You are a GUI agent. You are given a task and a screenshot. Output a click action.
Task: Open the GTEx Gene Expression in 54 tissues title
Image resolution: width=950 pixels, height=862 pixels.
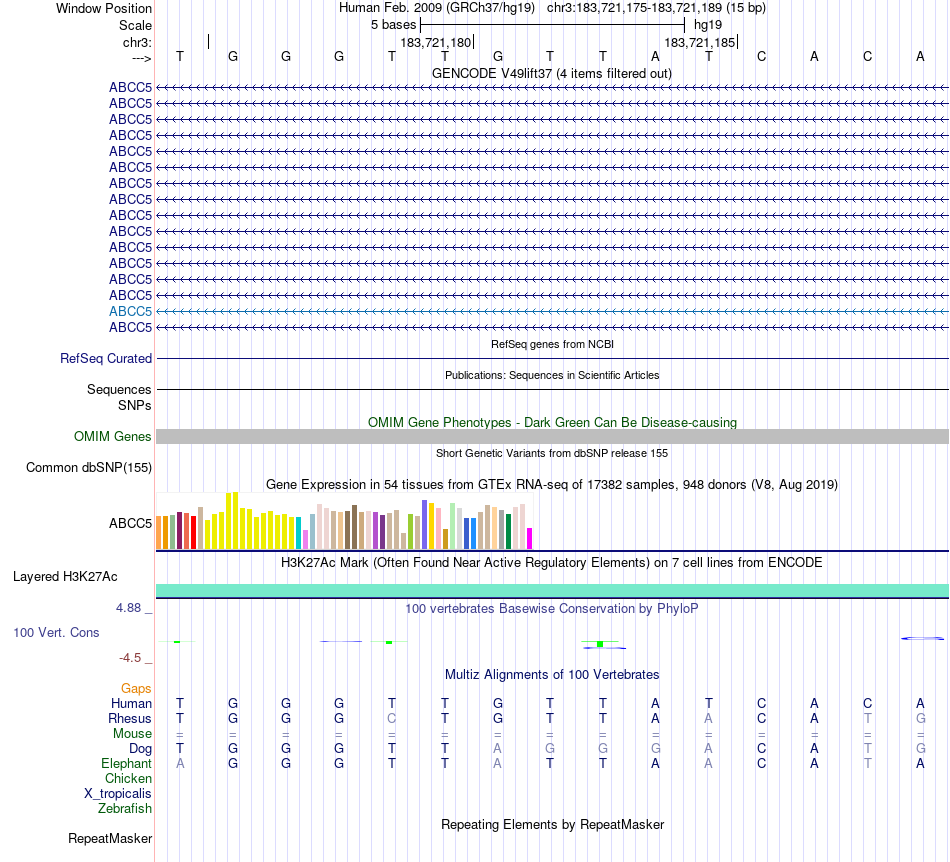tap(552, 485)
